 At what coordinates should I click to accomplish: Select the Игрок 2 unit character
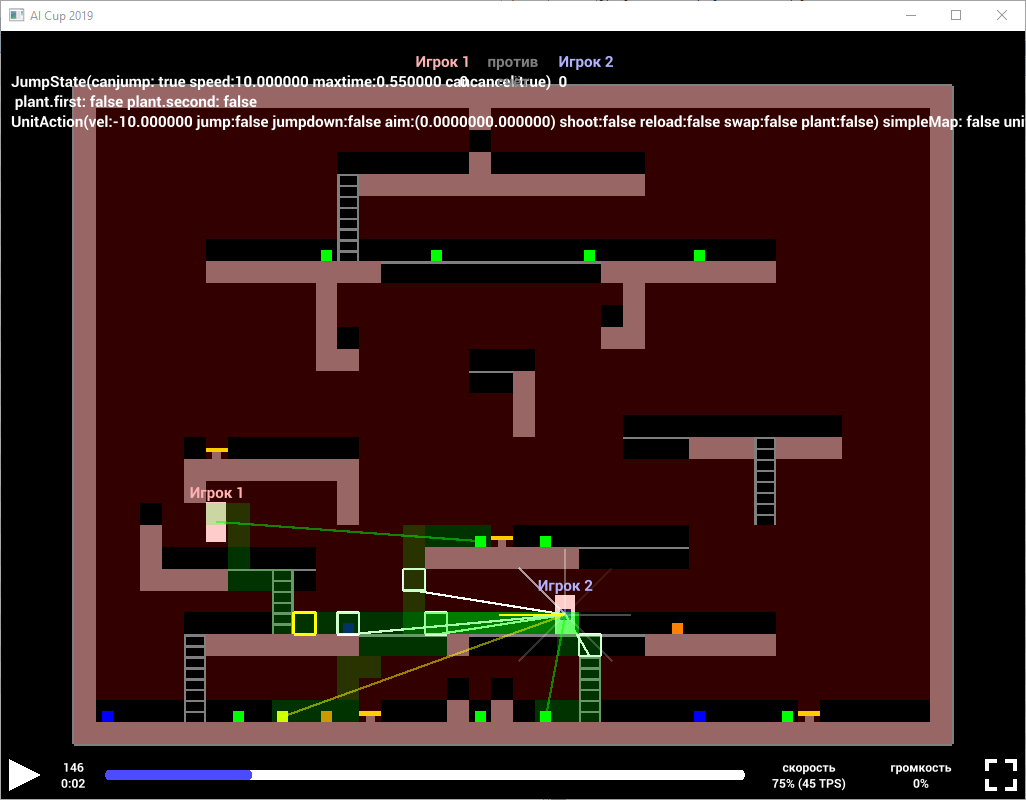565,614
